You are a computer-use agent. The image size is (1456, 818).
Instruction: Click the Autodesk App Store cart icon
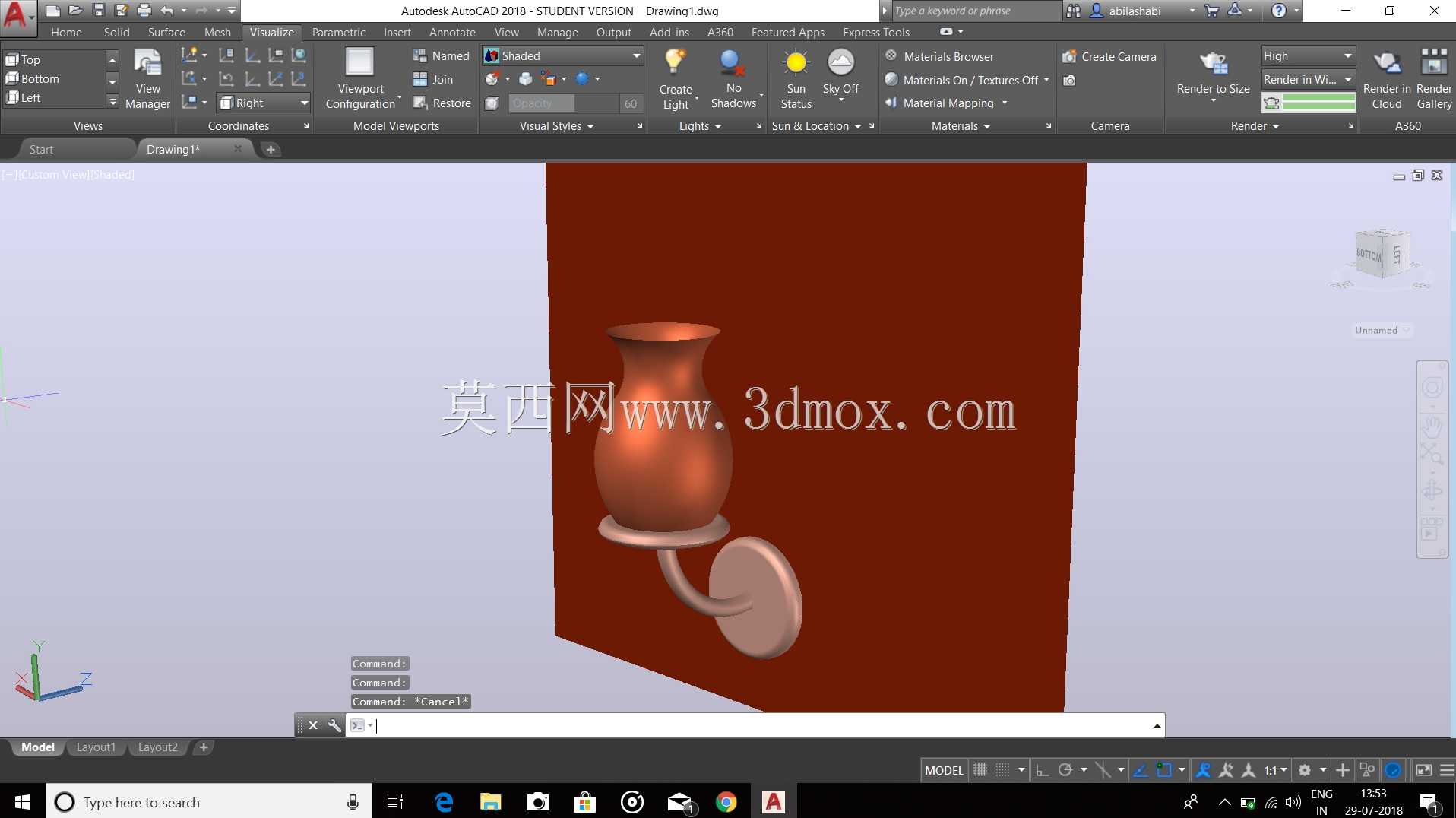pyautogui.click(x=1212, y=11)
